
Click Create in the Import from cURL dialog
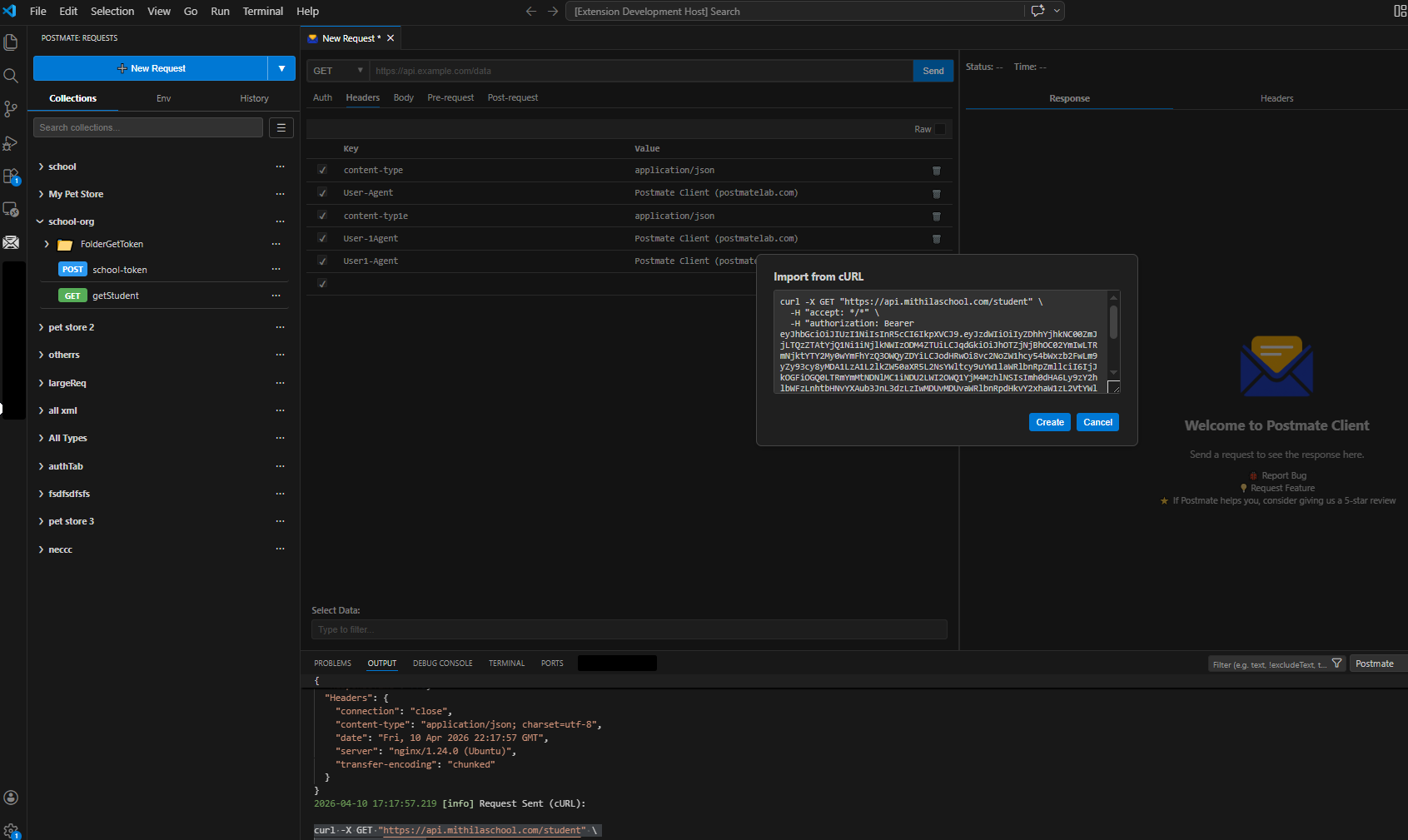pyautogui.click(x=1049, y=422)
